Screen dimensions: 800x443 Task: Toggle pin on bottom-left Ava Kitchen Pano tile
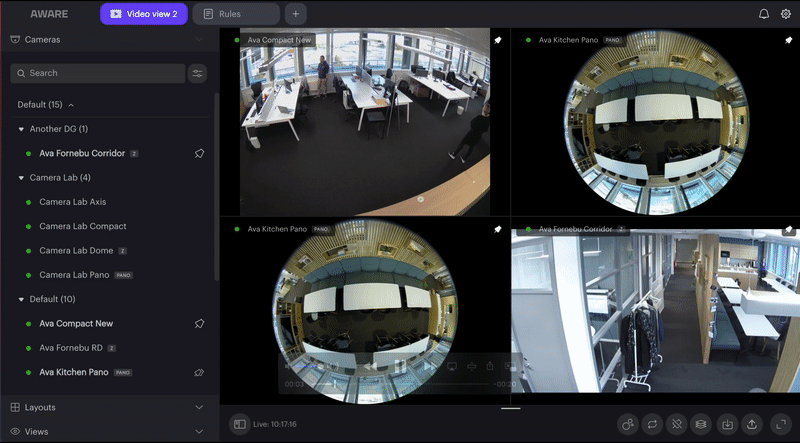point(497,229)
